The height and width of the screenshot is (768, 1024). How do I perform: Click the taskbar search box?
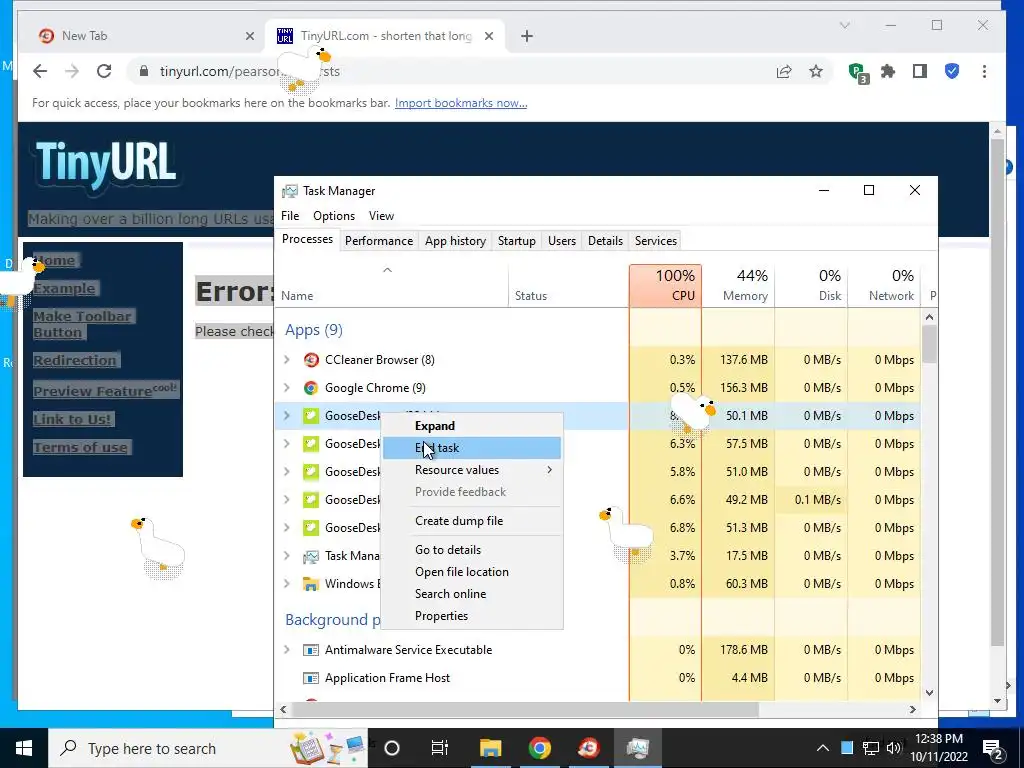pyautogui.click(x=208, y=748)
